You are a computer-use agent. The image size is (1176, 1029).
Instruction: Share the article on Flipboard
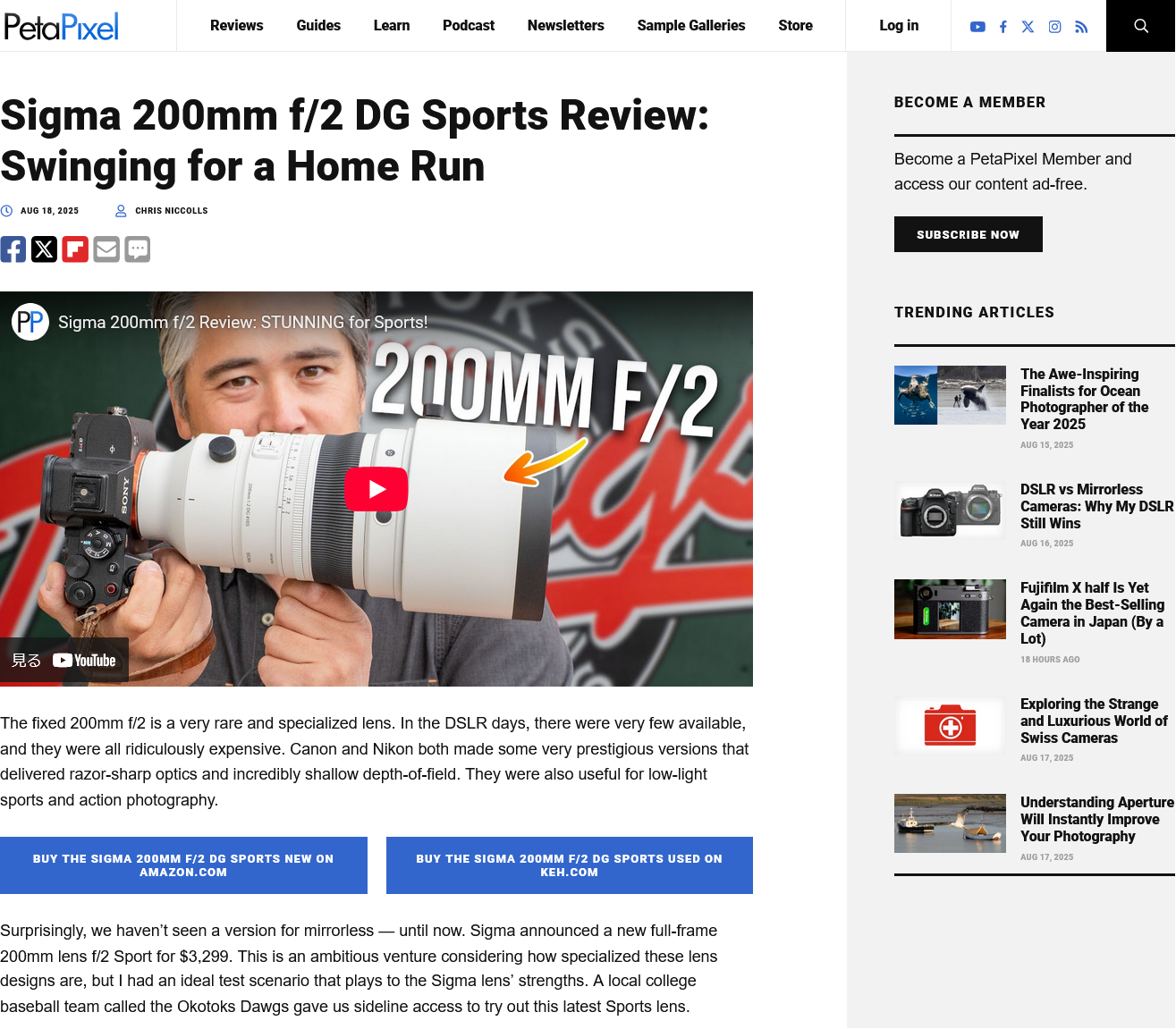coord(75,249)
